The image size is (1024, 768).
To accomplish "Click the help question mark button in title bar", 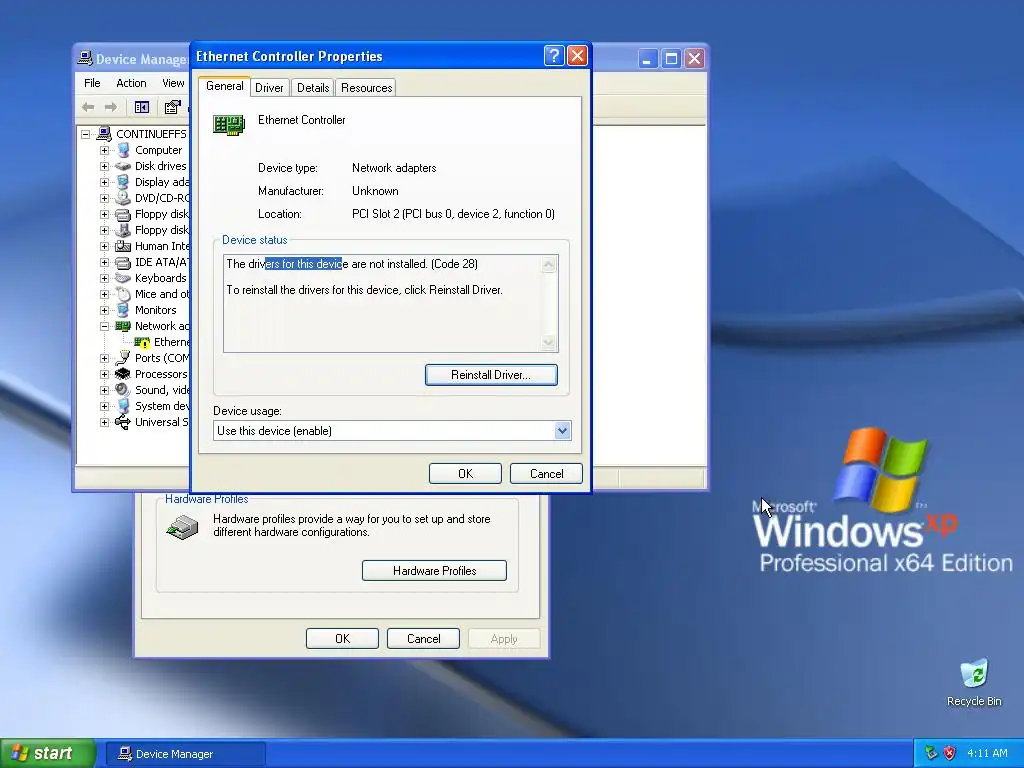I will [x=553, y=56].
